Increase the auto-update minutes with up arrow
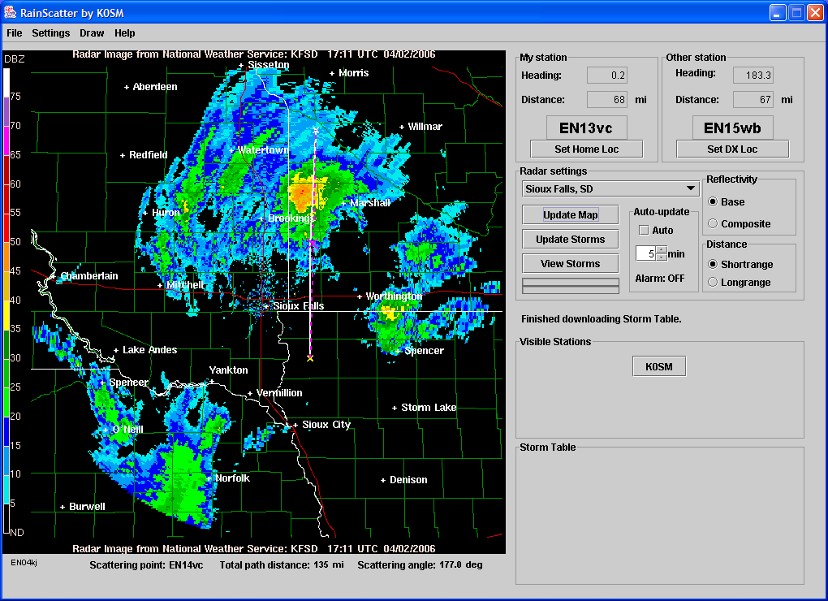 [661, 249]
